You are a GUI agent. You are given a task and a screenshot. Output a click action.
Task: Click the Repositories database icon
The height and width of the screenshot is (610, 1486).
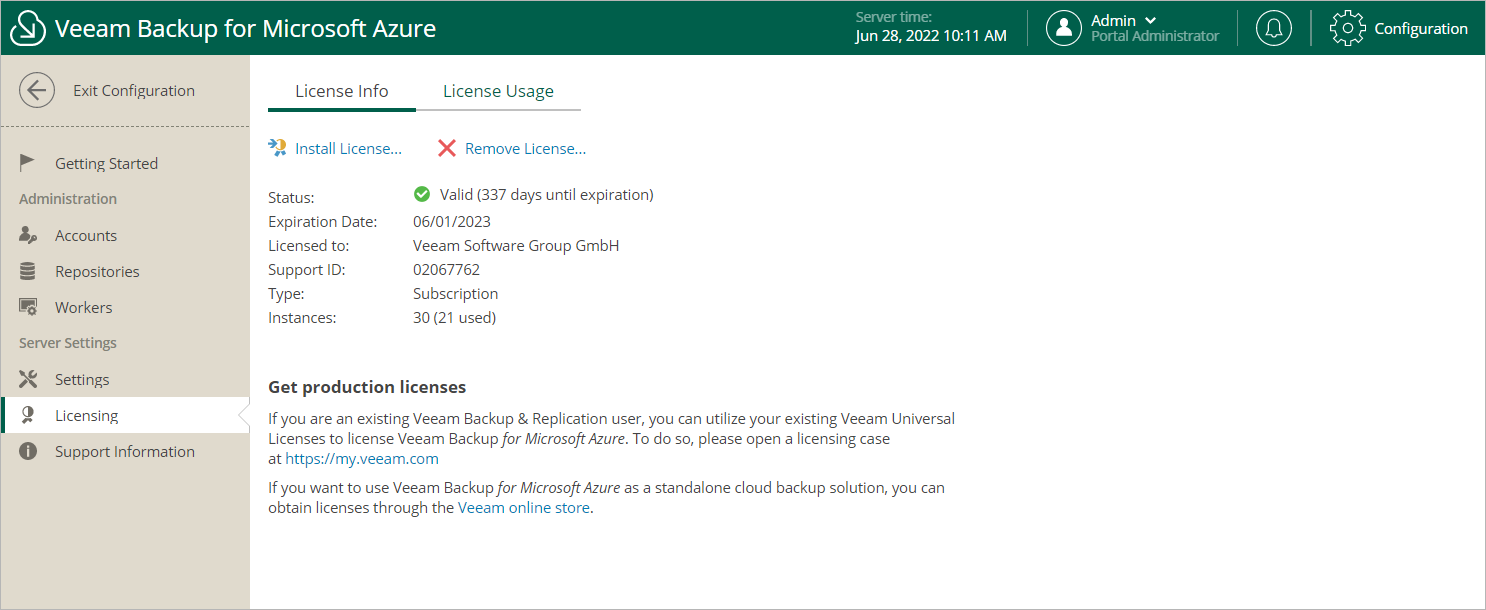[28, 271]
